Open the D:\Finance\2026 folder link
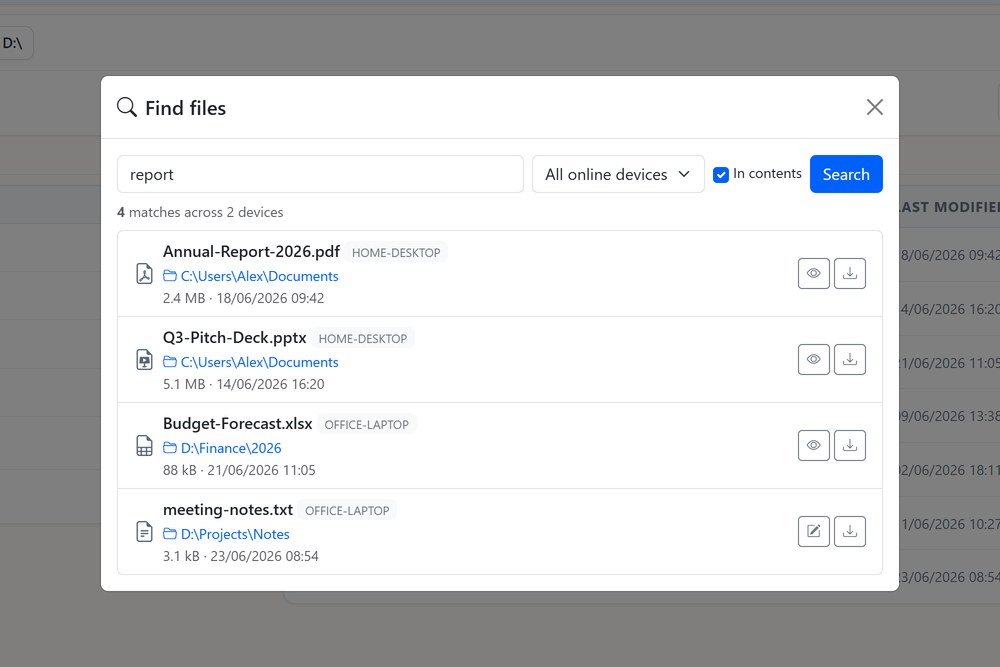 click(222, 448)
